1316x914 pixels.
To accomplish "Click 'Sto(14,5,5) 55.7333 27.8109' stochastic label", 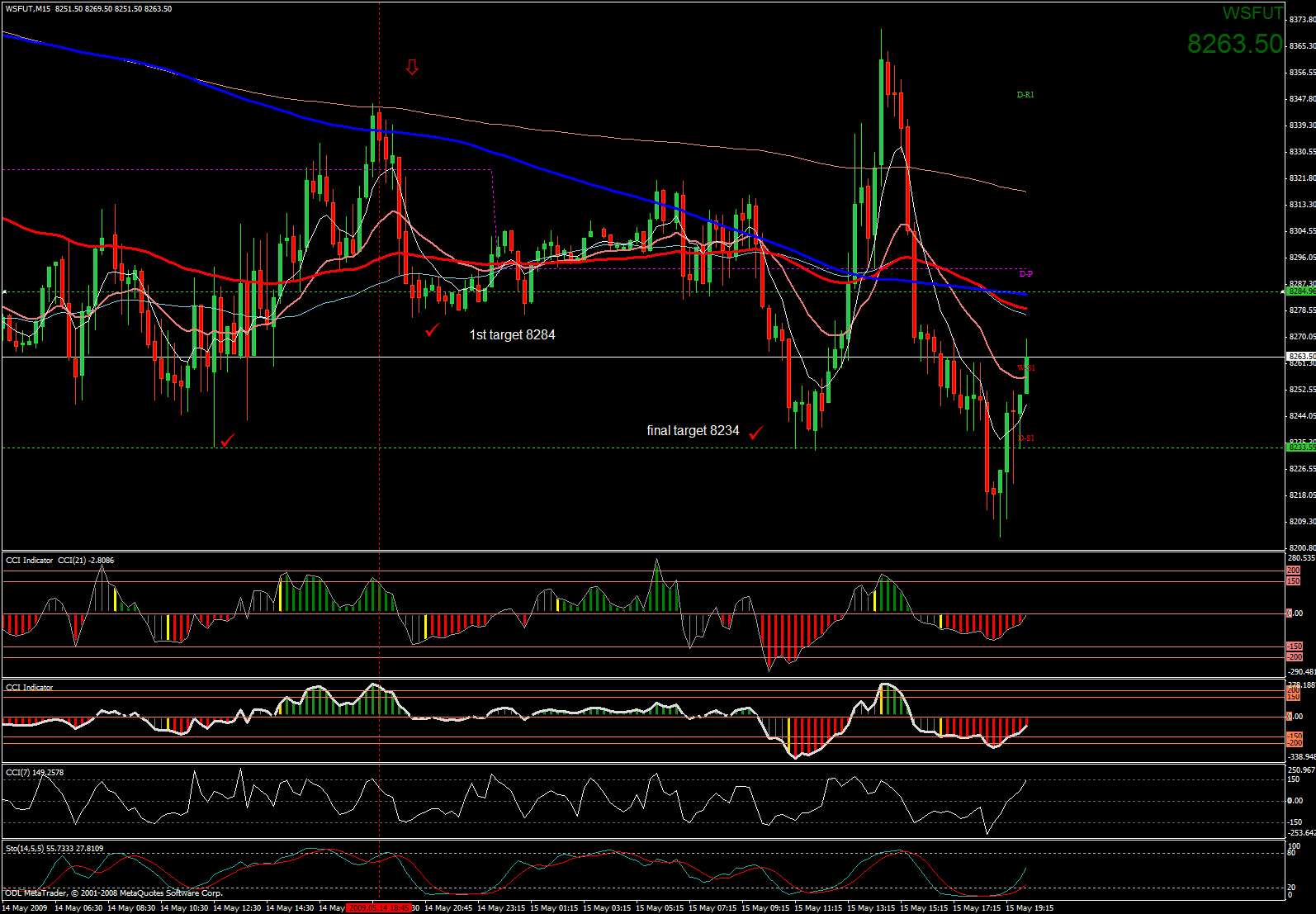I will click(54, 849).
